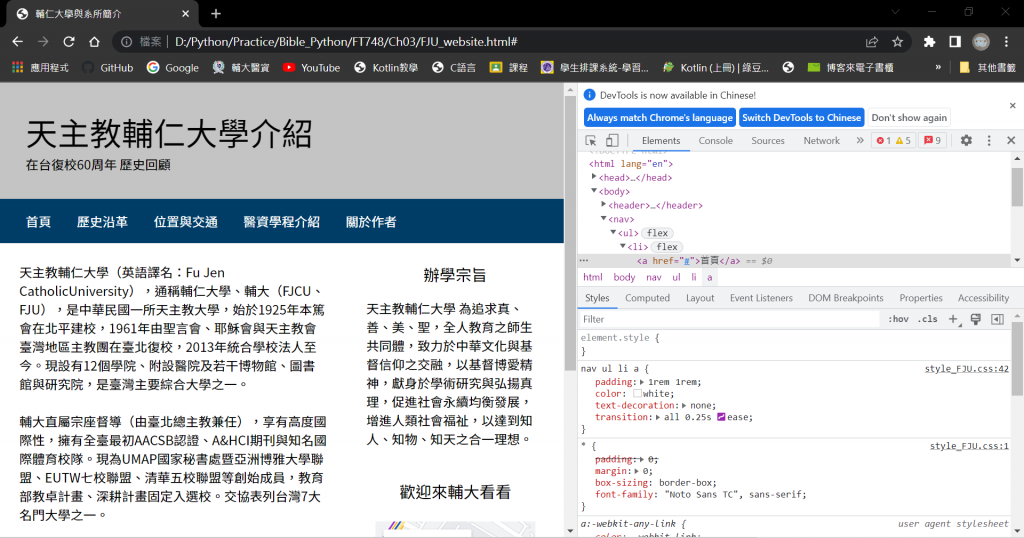Open the profile avatar menu
This screenshot has width=1024, height=538.
point(980,42)
